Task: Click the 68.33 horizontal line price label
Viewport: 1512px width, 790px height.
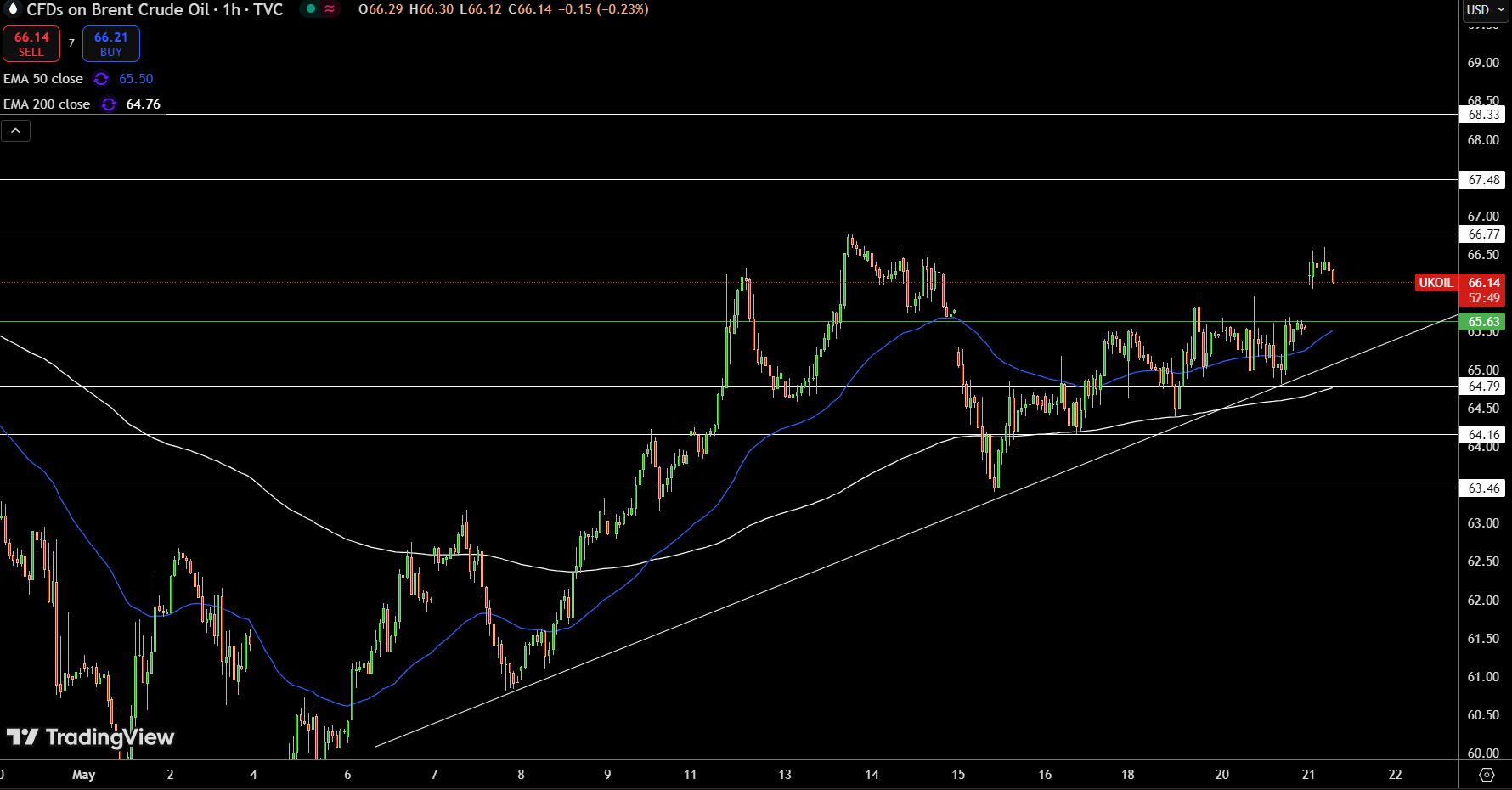Action: click(1484, 115)
